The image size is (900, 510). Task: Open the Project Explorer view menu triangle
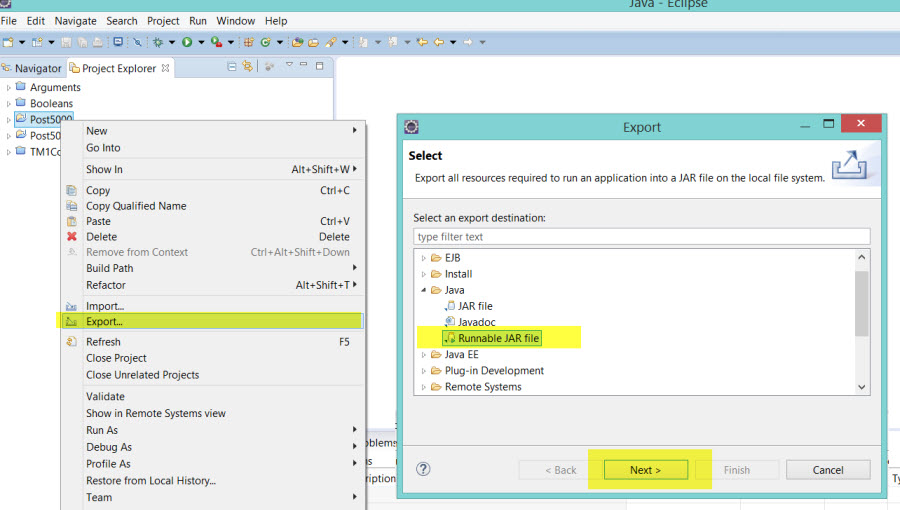coord(289,65)
